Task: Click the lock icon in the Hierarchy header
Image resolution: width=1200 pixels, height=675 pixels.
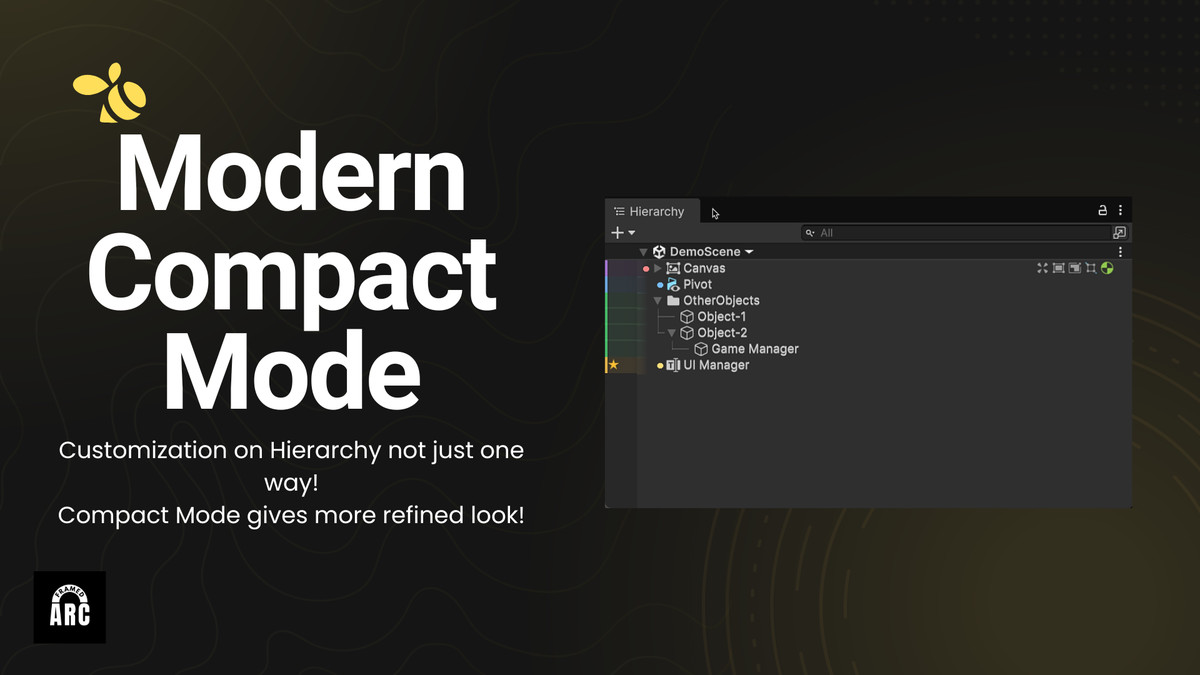Action: point(1103,211)
